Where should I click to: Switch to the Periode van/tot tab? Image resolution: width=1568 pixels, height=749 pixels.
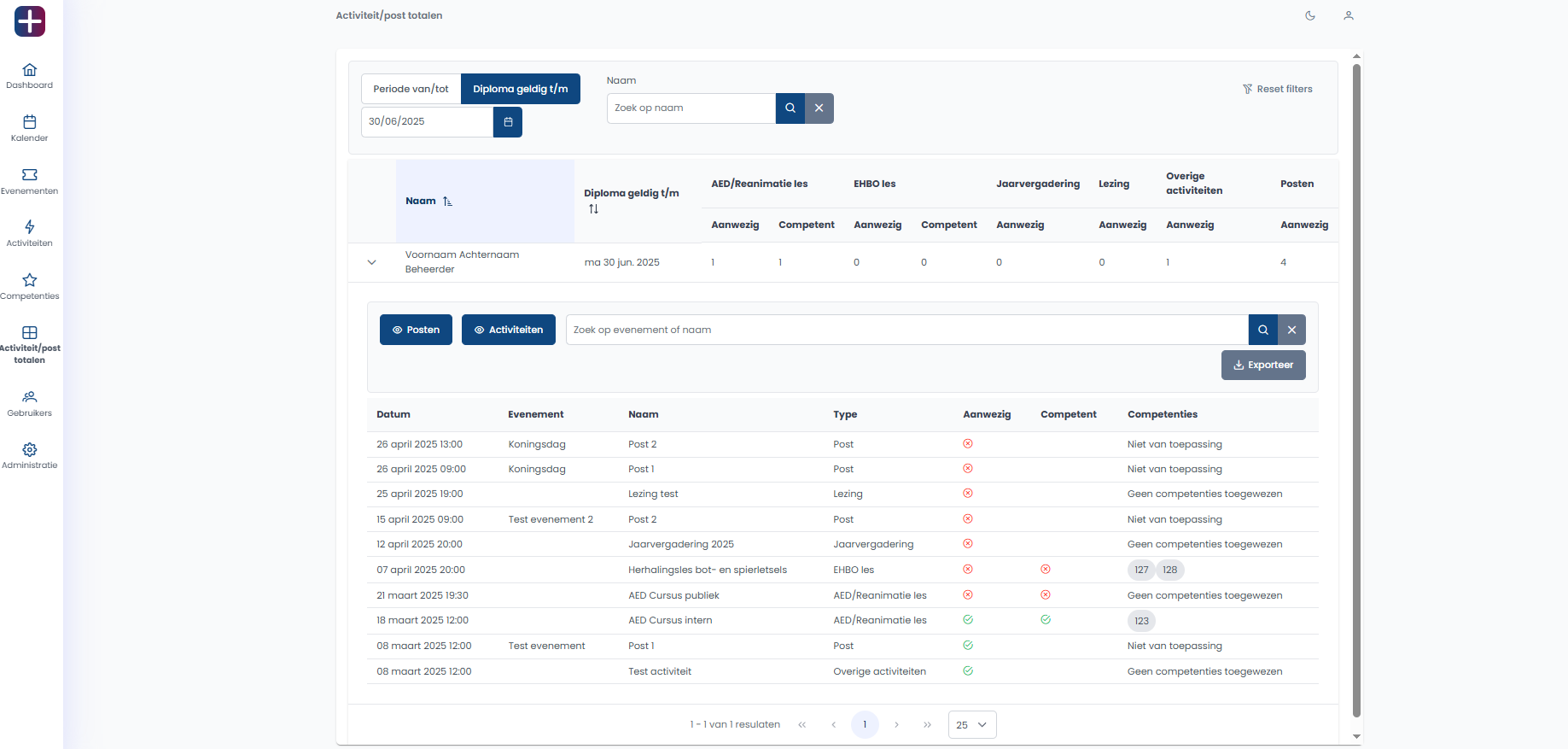point(411,89)
